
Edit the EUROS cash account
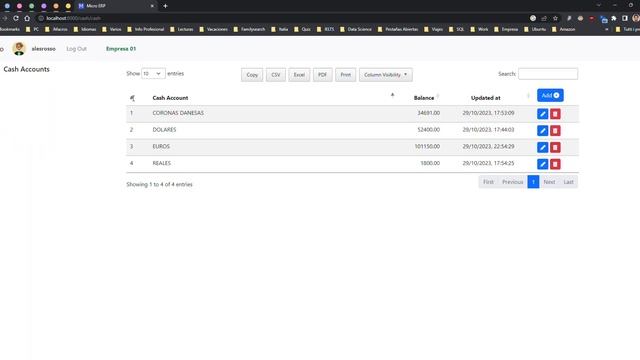[x=542, y=147]
